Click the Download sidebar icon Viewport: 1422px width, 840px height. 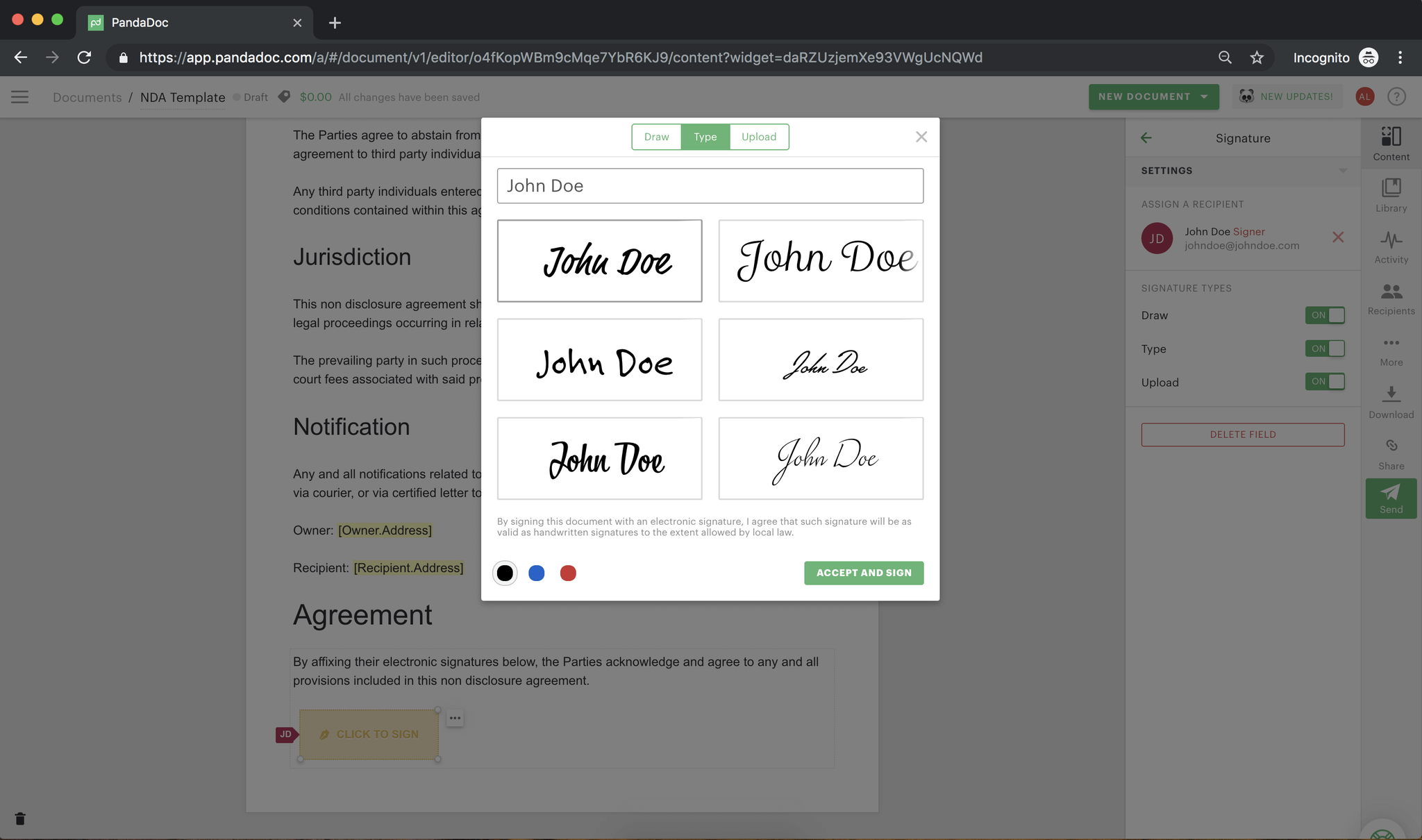pos(1391,403)
